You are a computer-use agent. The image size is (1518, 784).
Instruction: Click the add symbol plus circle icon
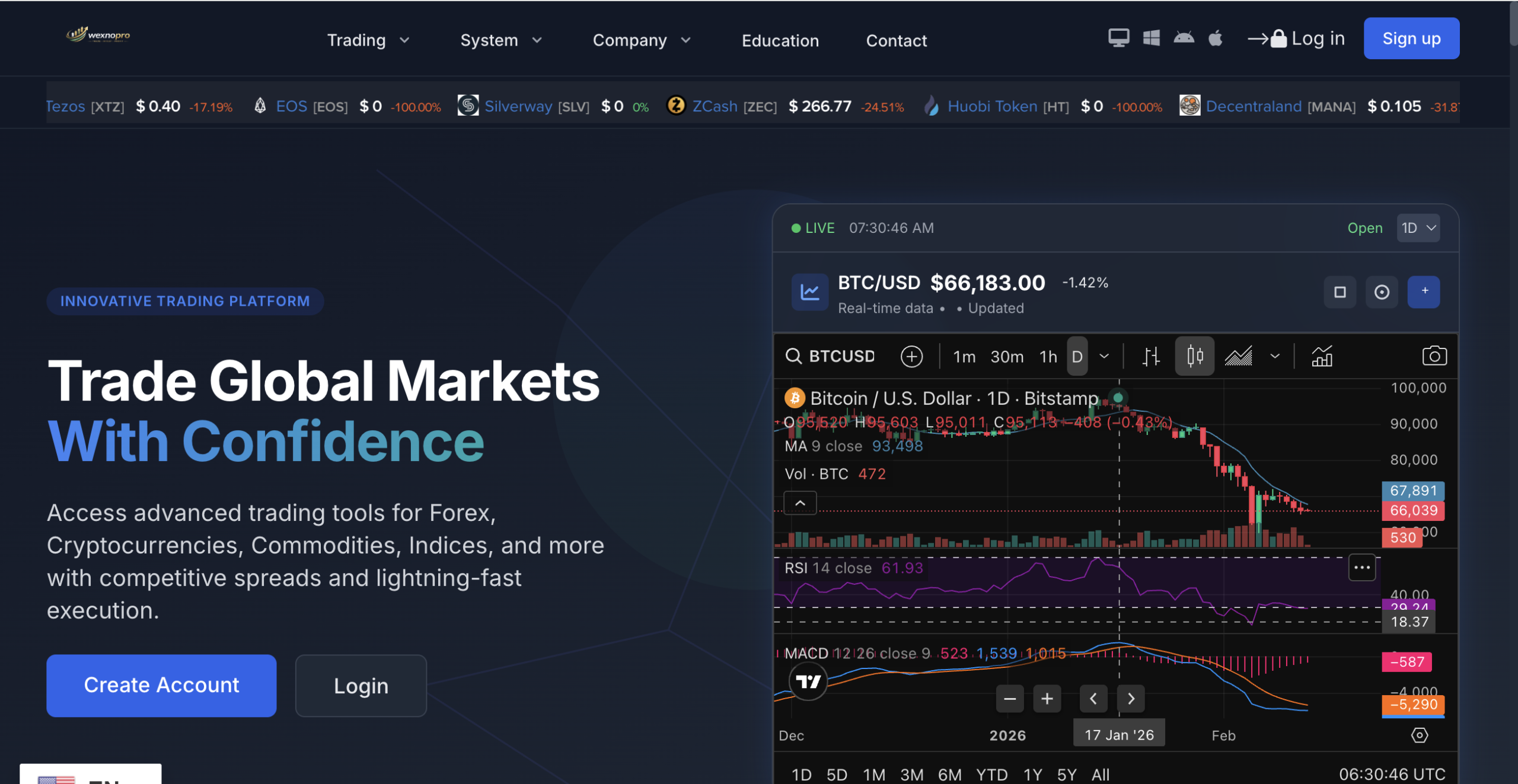(911, 356)
